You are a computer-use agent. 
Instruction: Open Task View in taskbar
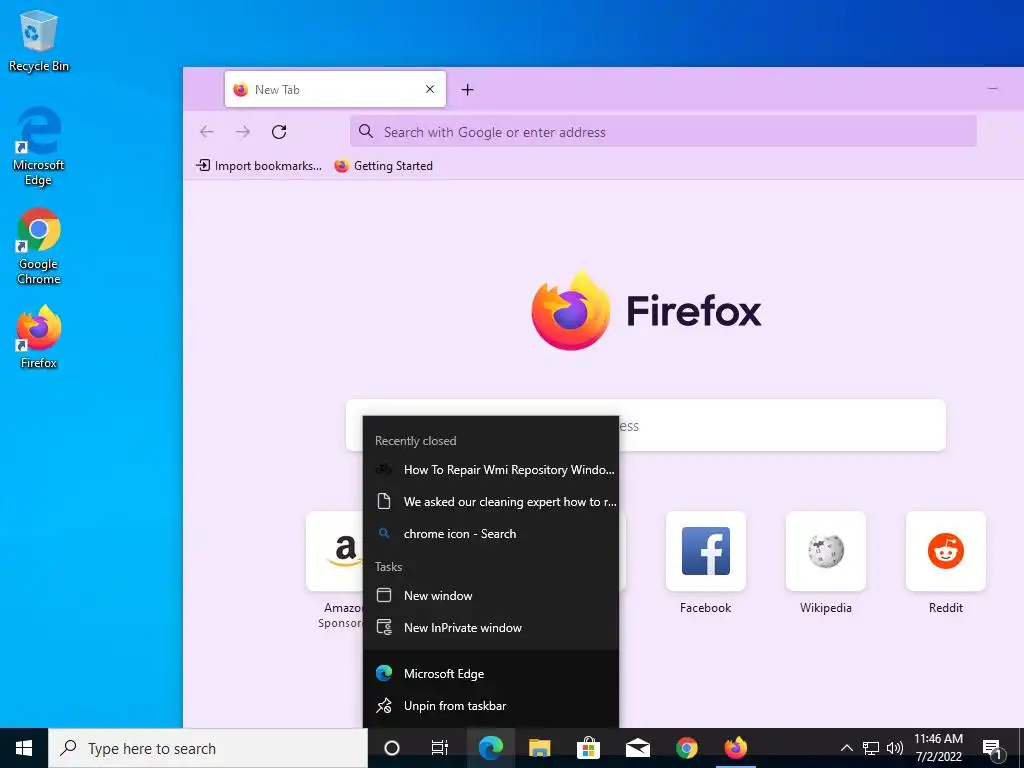(440, 748)
